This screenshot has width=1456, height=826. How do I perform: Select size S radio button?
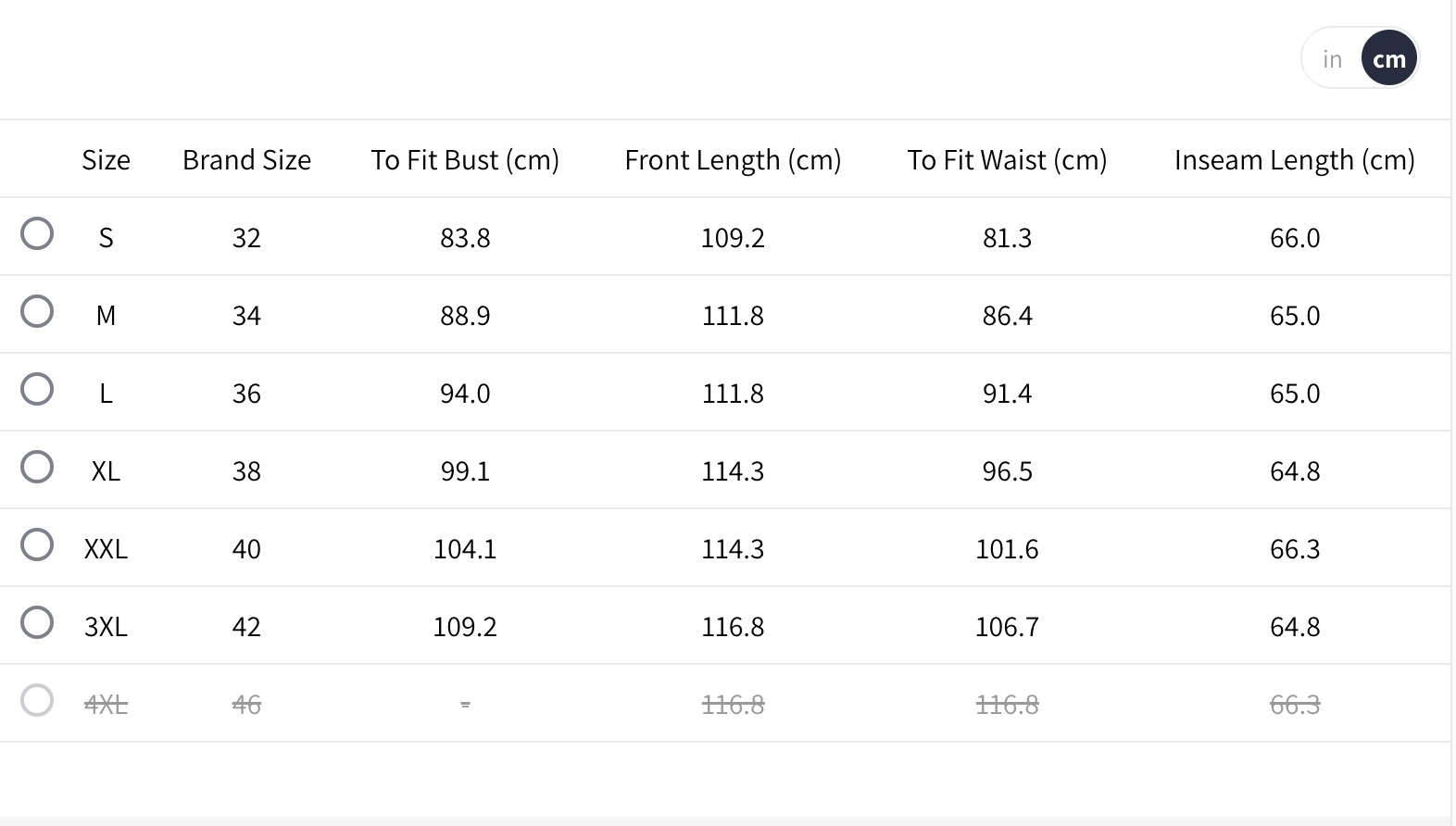(37, 233)
